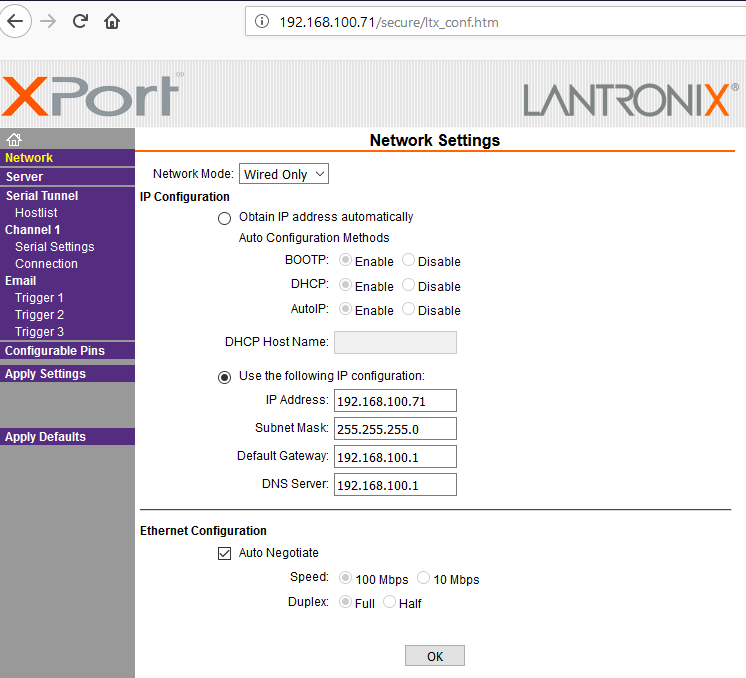Select Half duplex
The width and height of the screenshot is (746, 678).
389,602
